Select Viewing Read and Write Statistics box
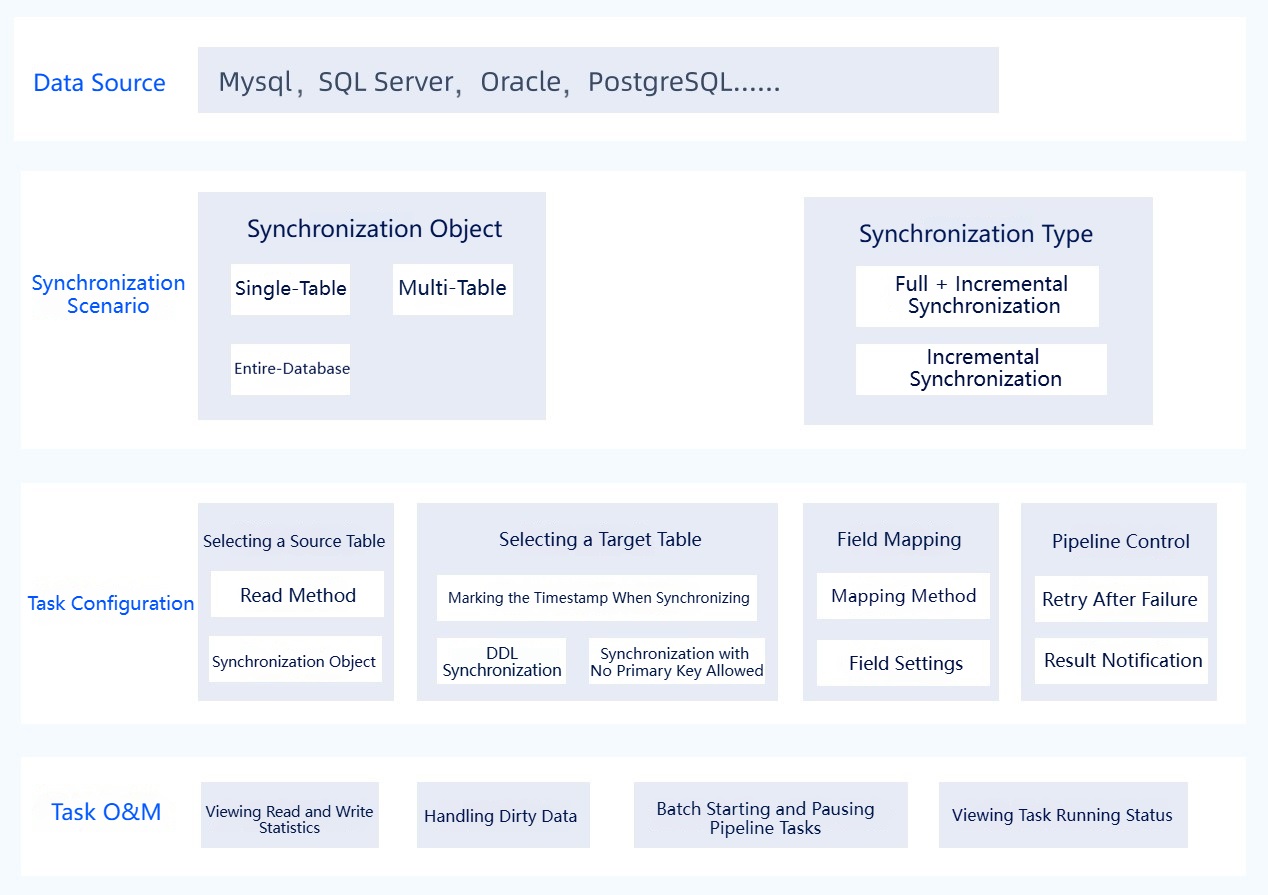Viewport: 1268px width, 895px height. [290, 815]
